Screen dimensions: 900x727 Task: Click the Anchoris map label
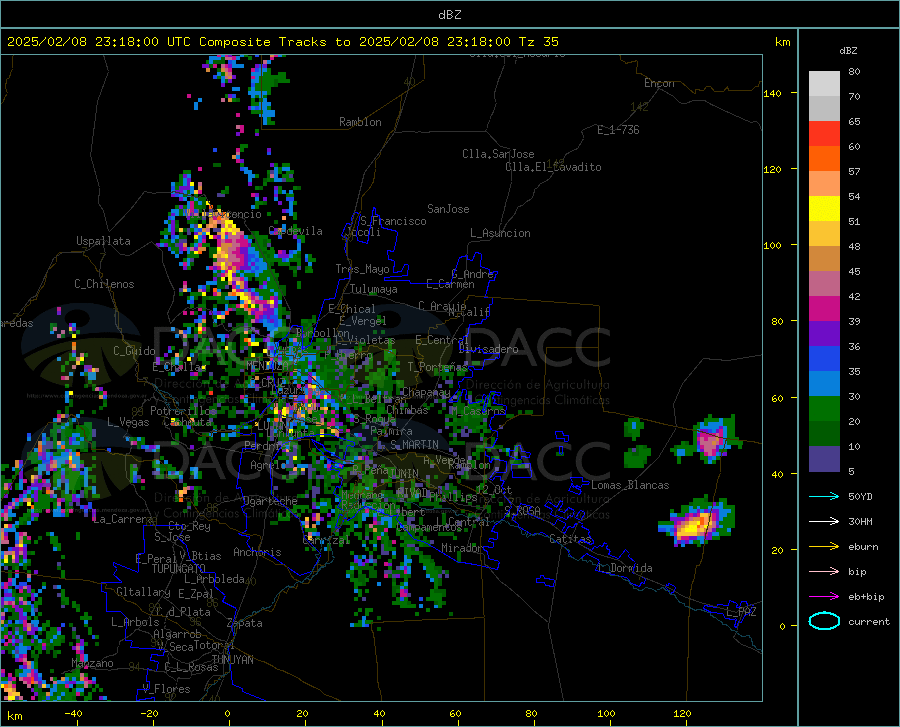point(257,552)
